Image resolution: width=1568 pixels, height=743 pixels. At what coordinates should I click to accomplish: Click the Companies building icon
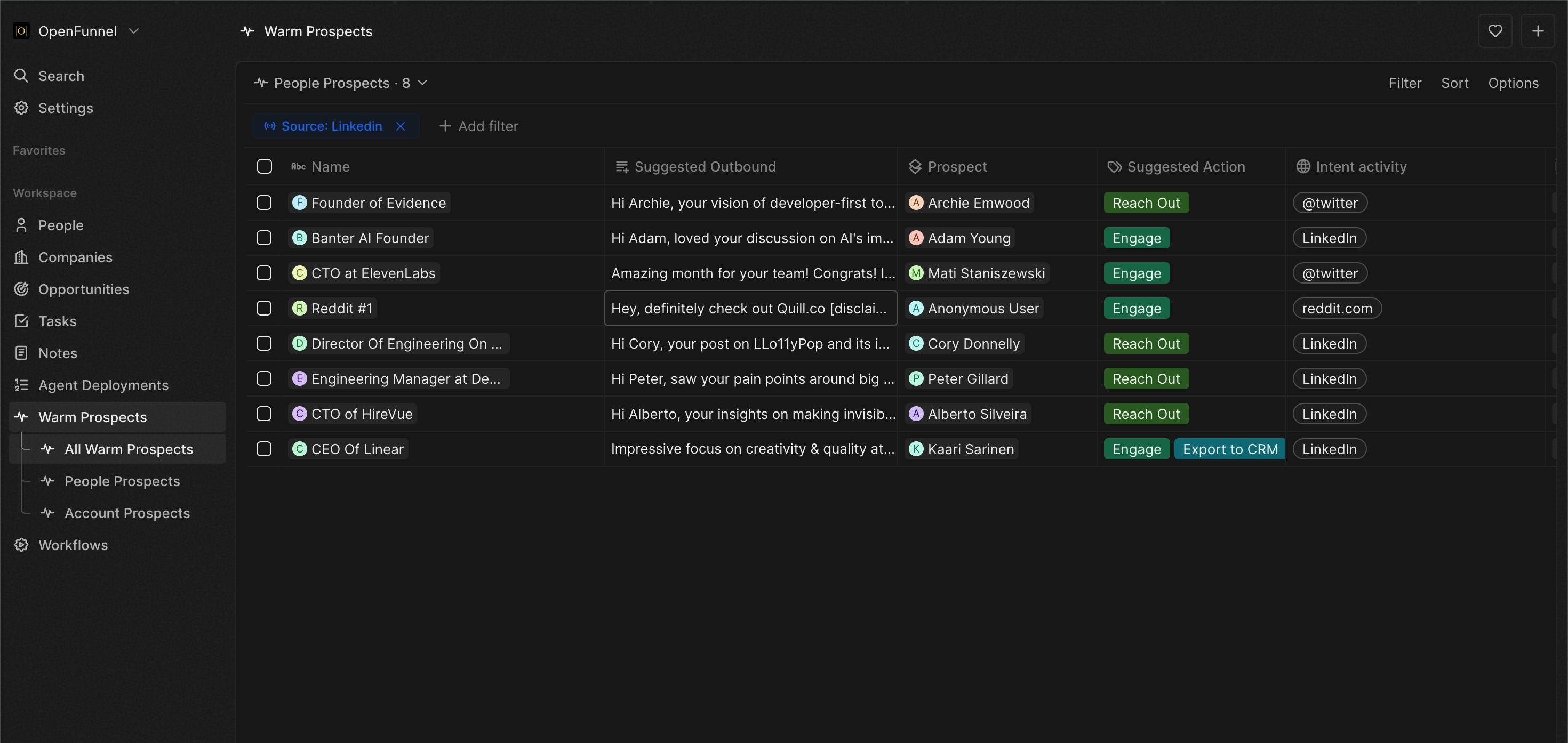tap(21, 257)
